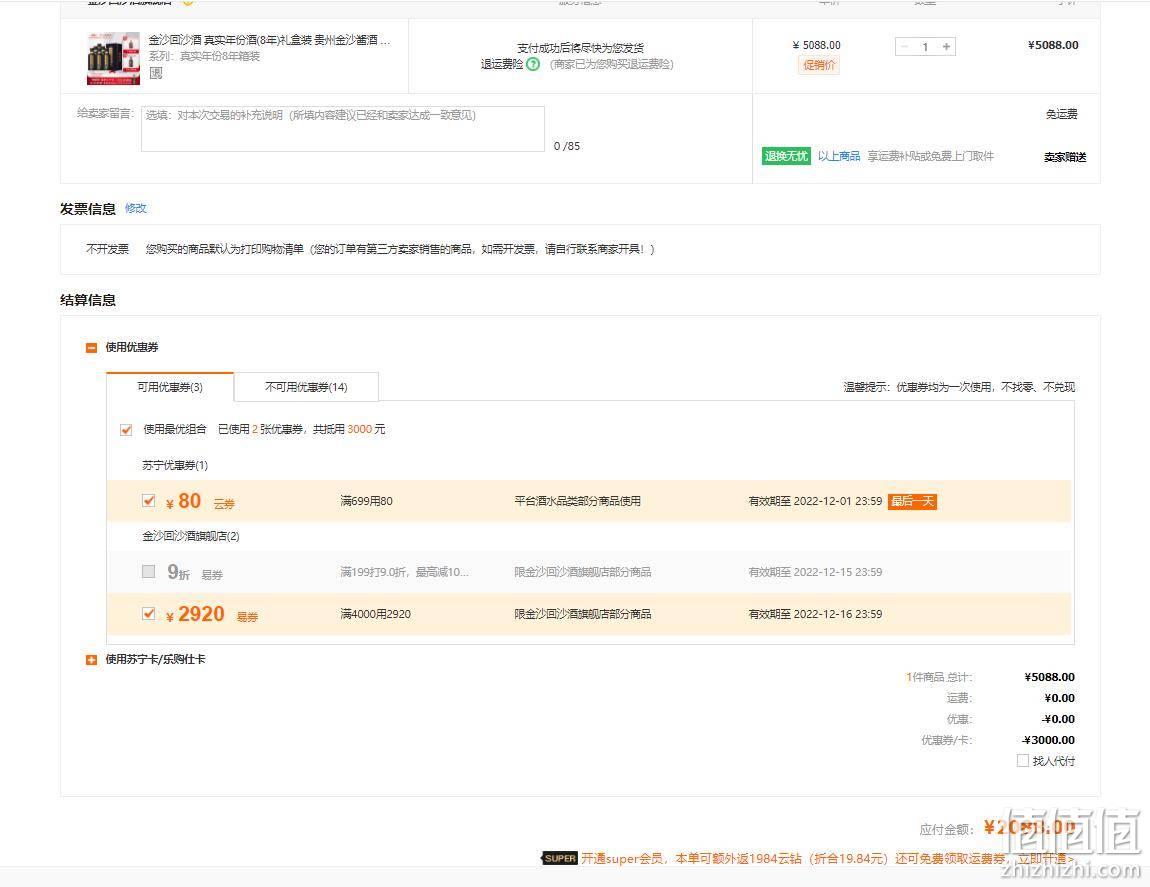Focus the 给卖家留言 message box
The height and width of the screenshot is (887, 1150).
(343, 129)
